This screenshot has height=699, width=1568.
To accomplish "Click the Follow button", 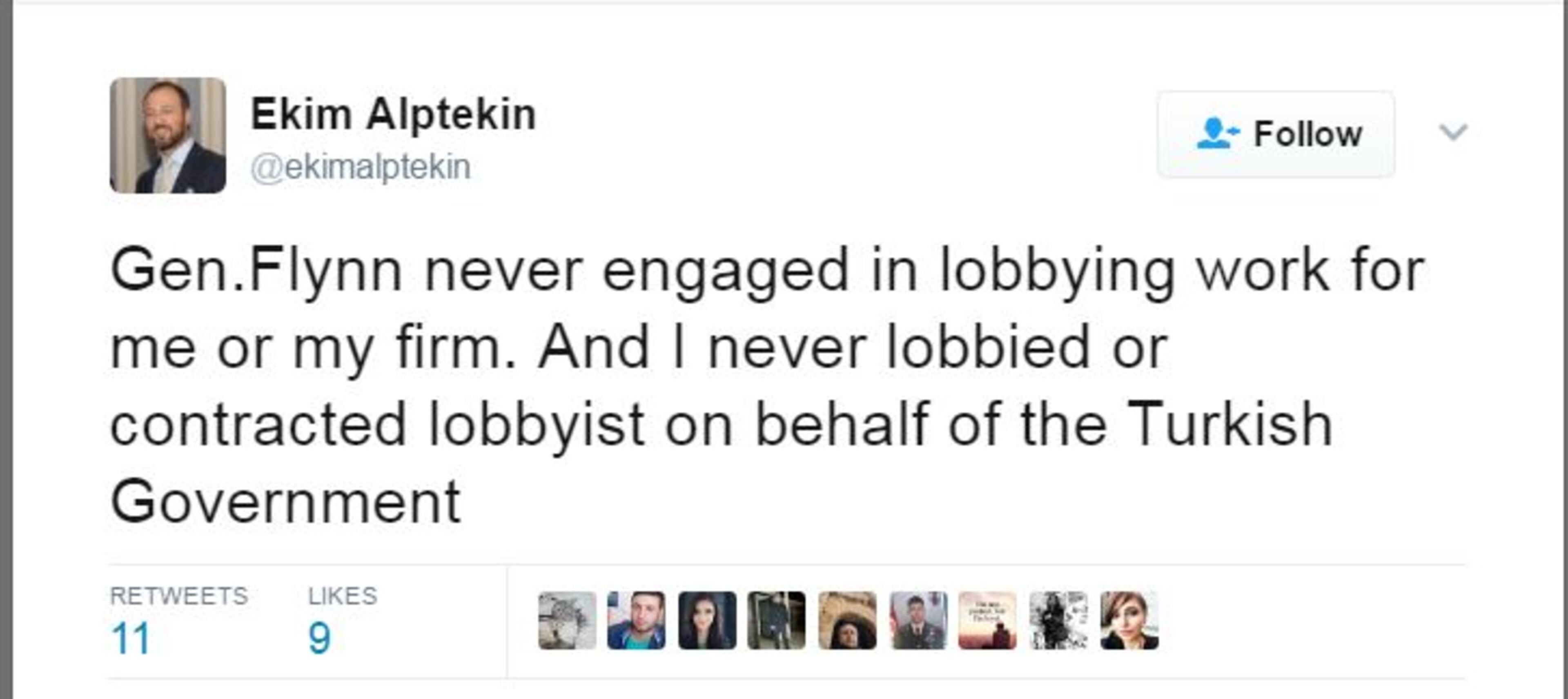I will [1276, 135].
